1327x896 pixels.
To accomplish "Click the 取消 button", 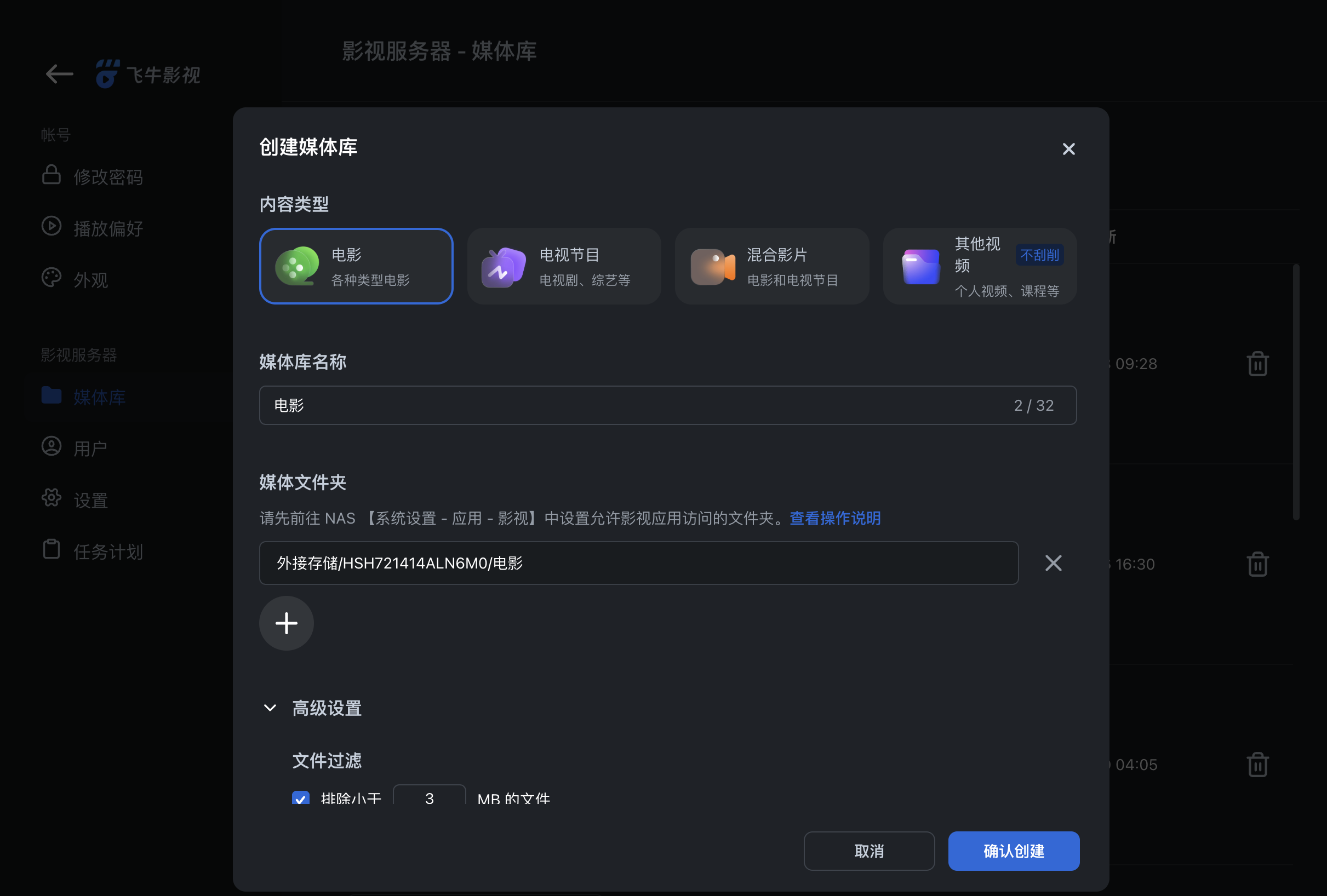I will [868, 851].
